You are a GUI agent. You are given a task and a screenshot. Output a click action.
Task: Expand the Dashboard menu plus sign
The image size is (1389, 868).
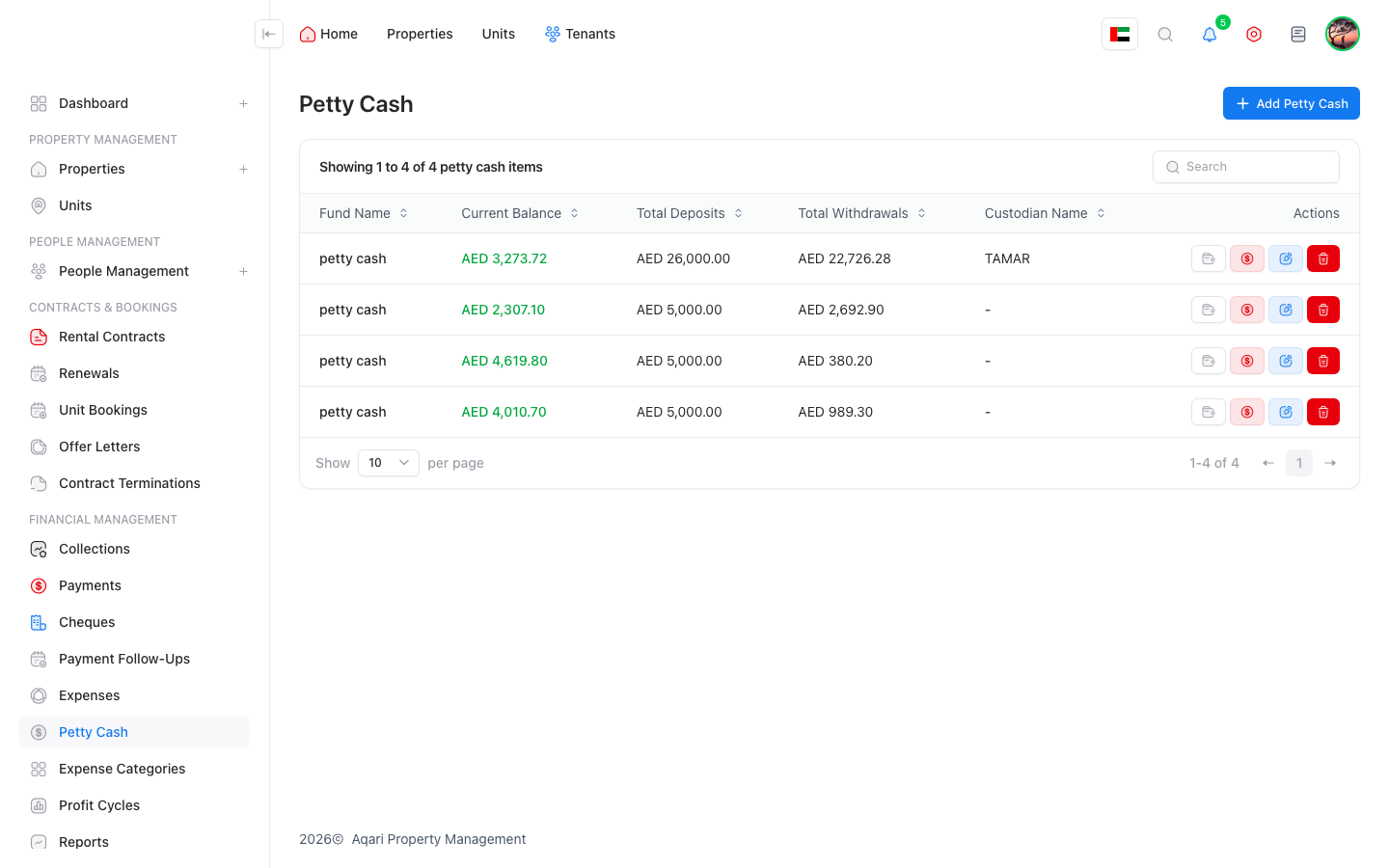tap(244, 103)
